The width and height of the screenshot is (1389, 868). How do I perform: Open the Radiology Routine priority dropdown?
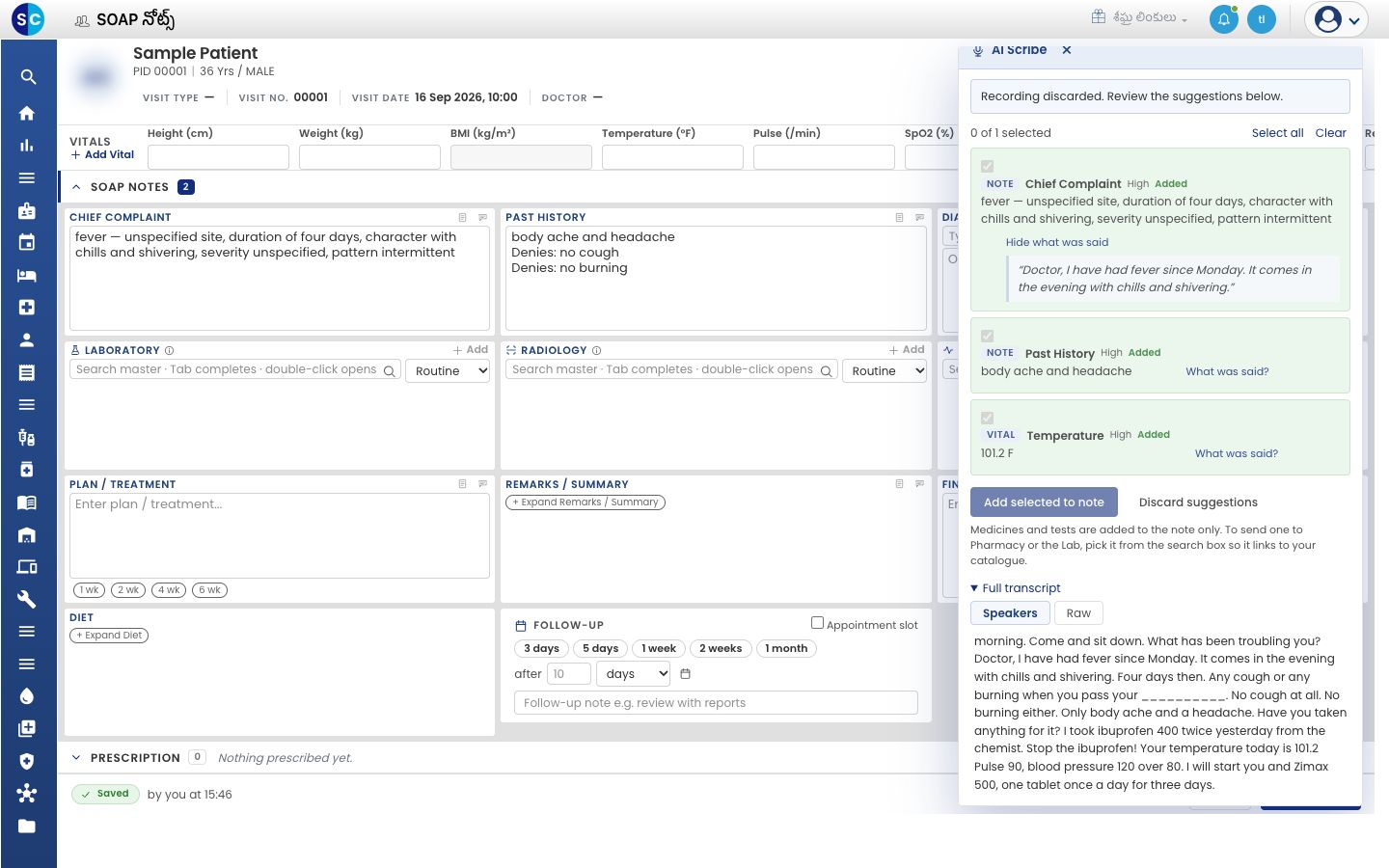coord(885,371)
